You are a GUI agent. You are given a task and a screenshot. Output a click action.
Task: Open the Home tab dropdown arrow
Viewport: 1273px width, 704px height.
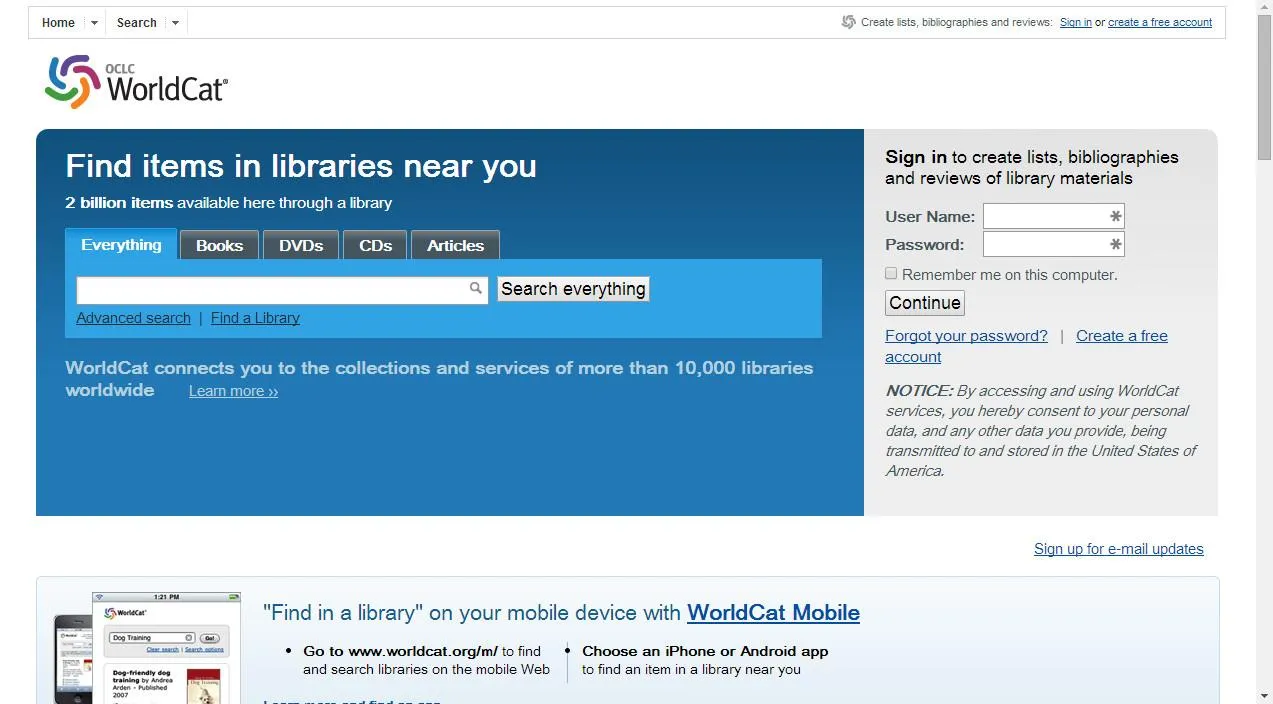(x=92, y=21)
